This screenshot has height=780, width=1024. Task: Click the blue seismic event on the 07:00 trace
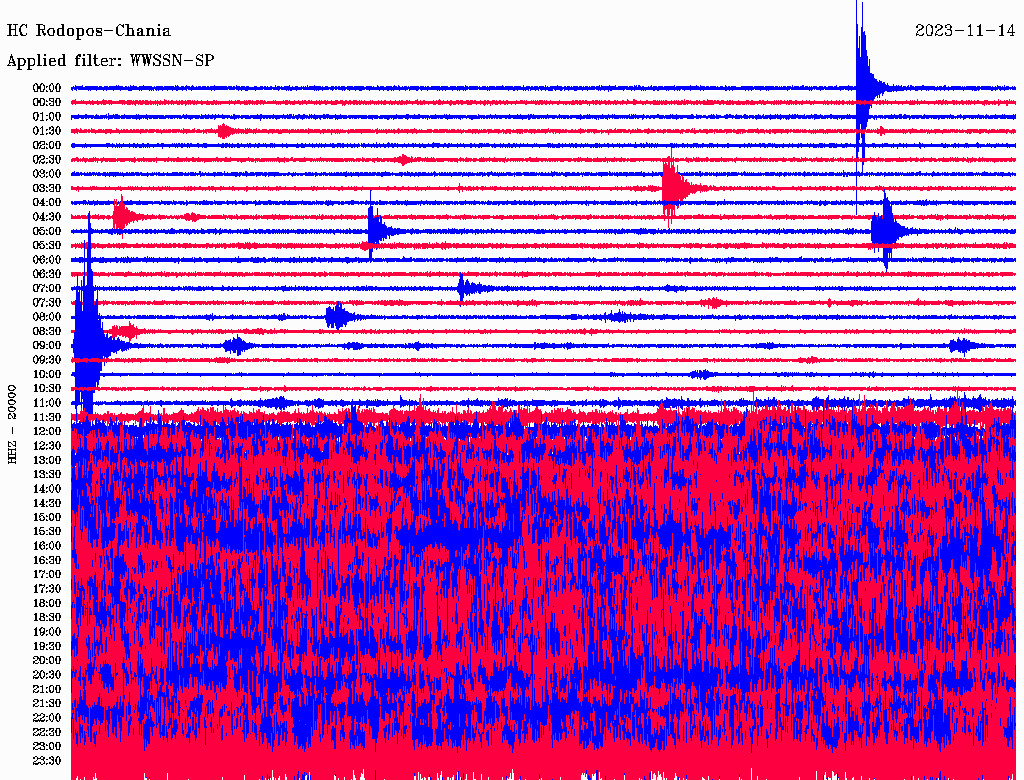coord(463,288)
